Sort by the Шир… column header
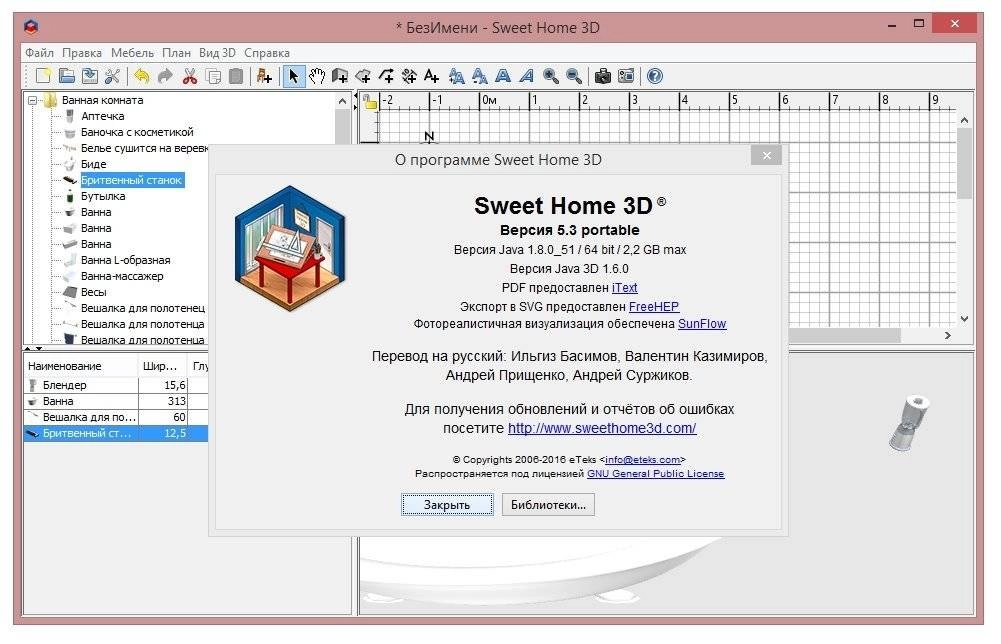Viewport: 1001px width, 644px height. coord(163,366)
